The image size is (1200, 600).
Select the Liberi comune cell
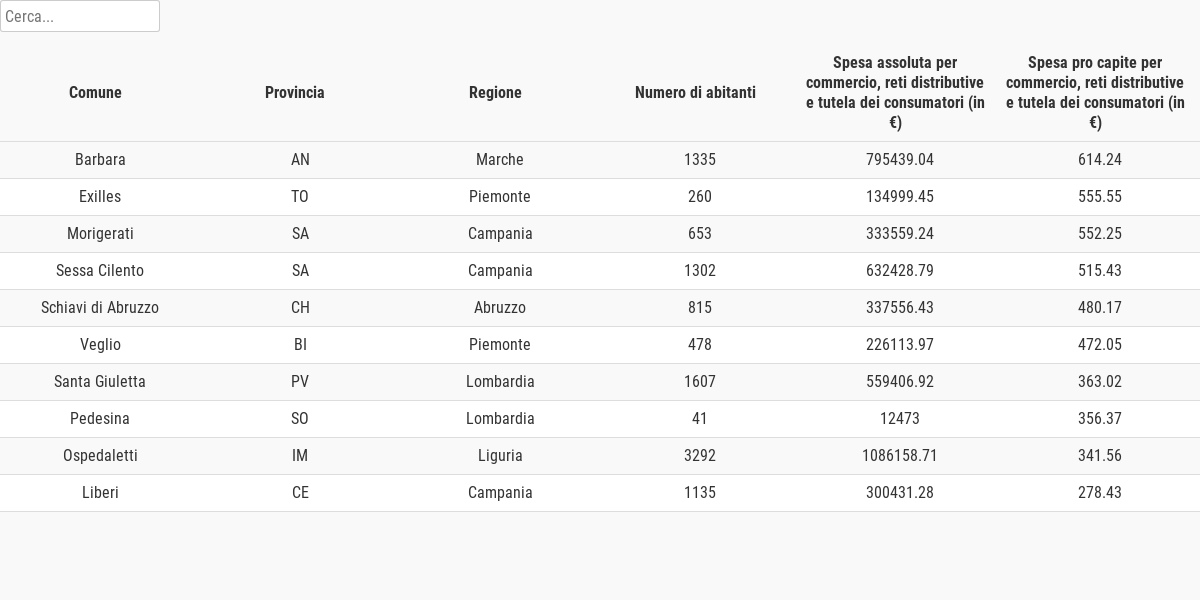[100, 493]
